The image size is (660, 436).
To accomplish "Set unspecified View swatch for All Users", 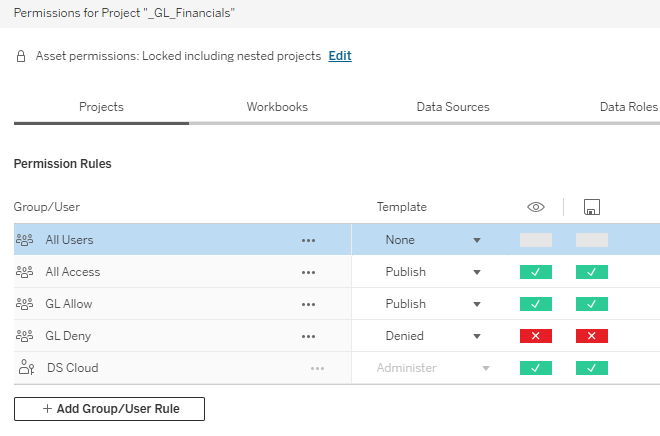I will pyautogui.click(x=536, y=240).
